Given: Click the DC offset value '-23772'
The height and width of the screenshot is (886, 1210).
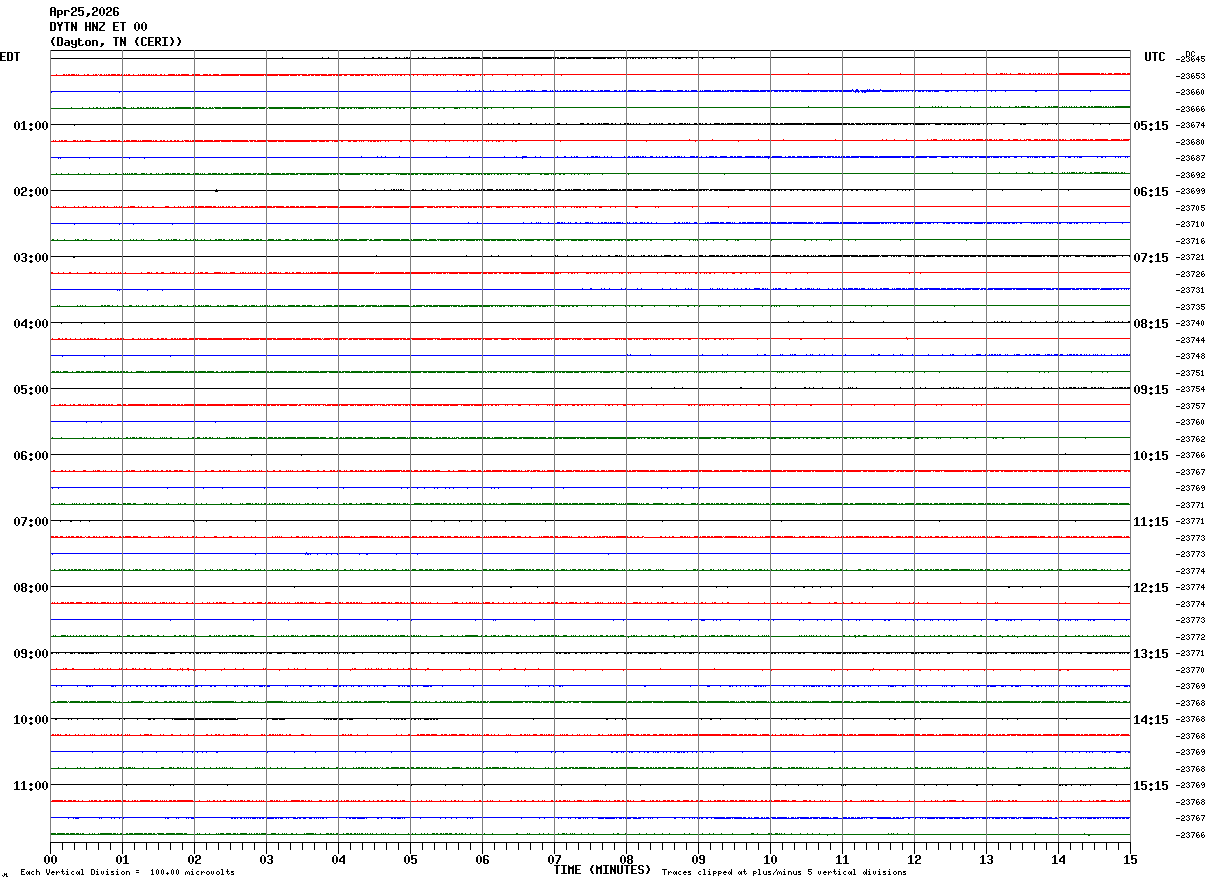Looking at the screenshot, I should click(1190, 637).
